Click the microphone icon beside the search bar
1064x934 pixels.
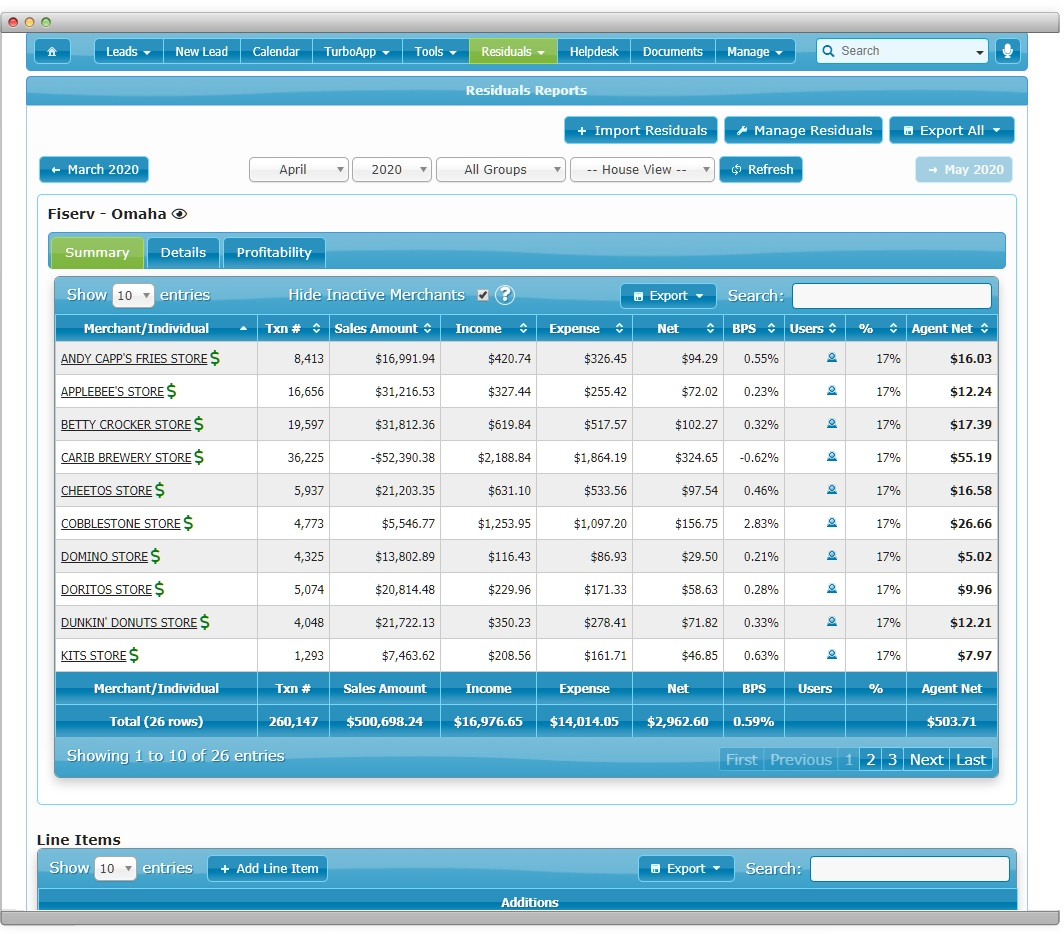[x=1009, y=51]
